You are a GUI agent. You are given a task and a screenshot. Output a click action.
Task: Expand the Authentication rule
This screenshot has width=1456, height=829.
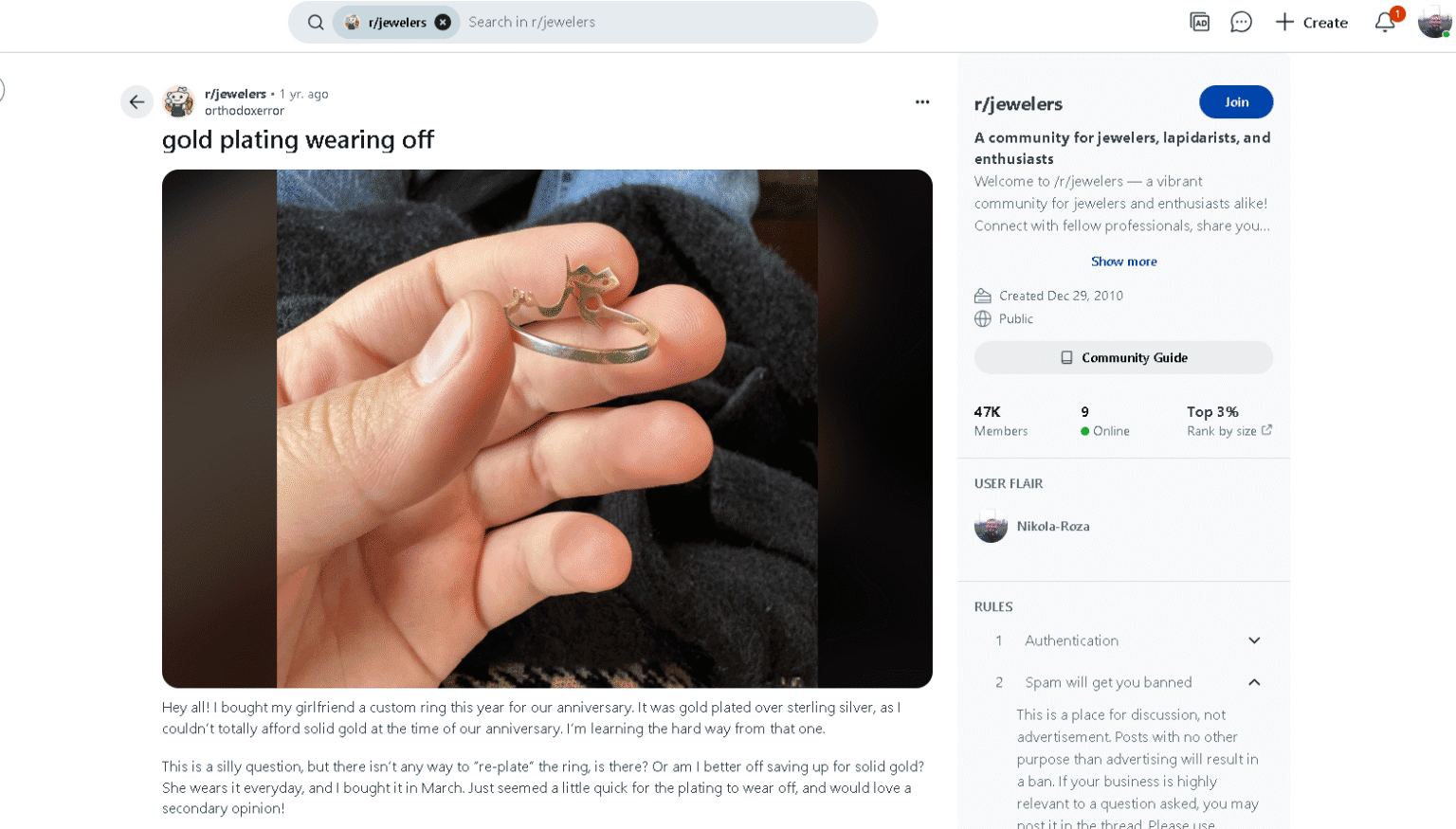pyautogui.click(x=1254, y=640)
